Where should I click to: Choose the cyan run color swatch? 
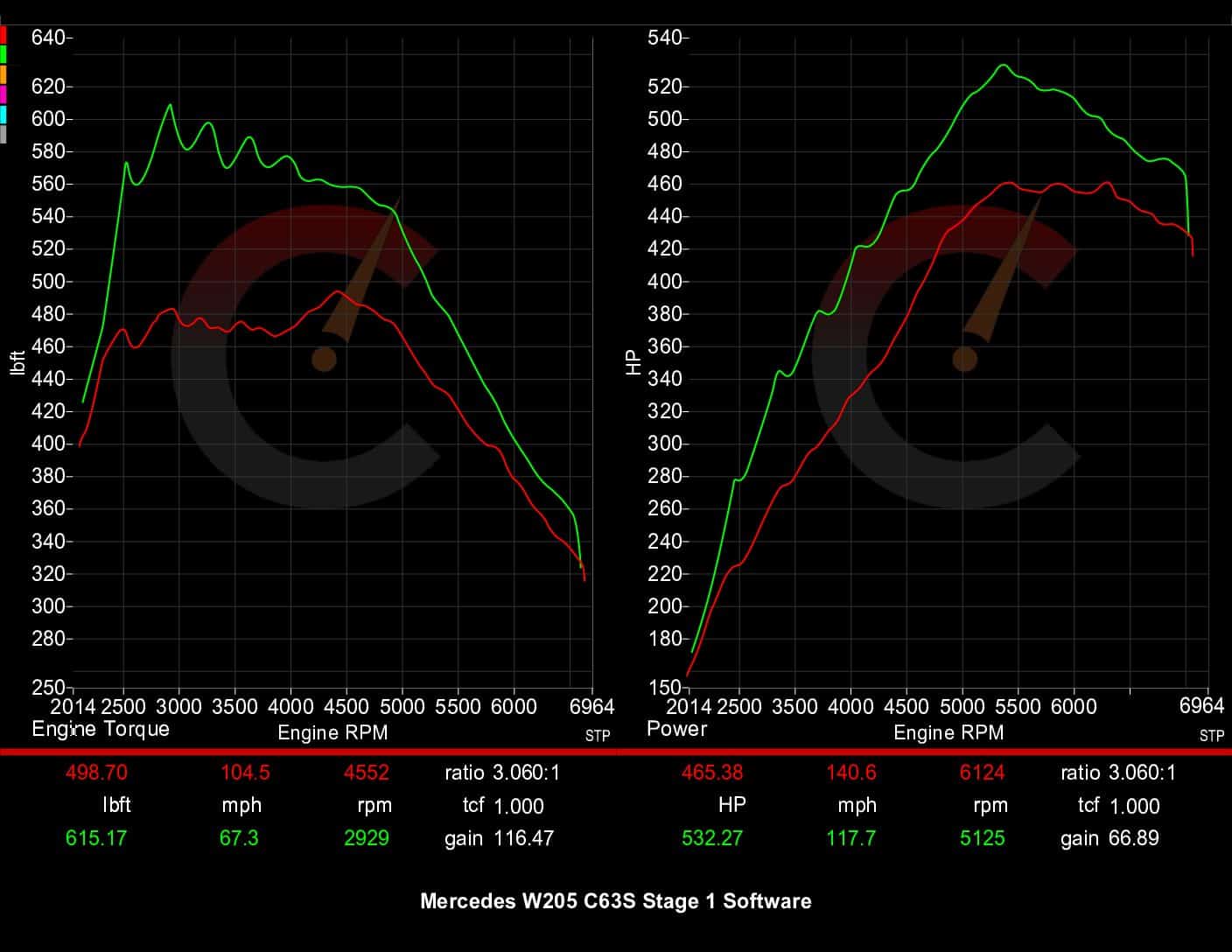pos(3,114)
